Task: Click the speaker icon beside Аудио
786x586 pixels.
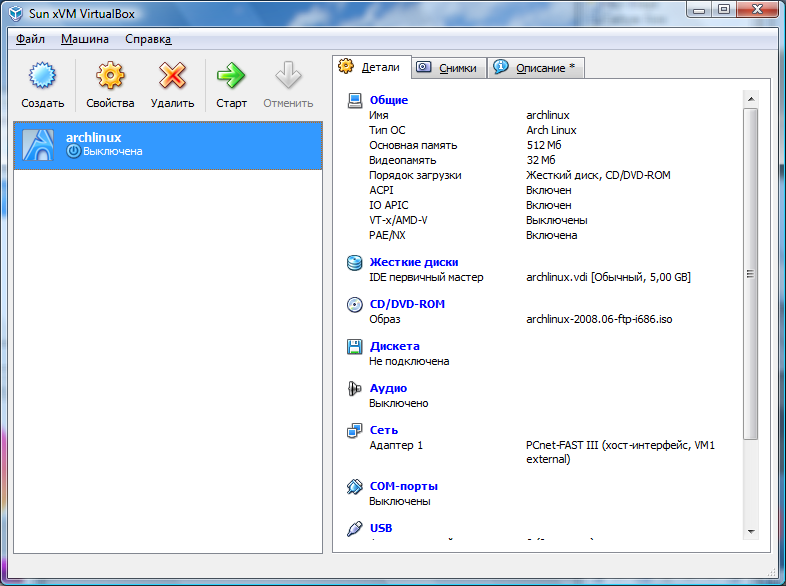Action: point(354,389)
